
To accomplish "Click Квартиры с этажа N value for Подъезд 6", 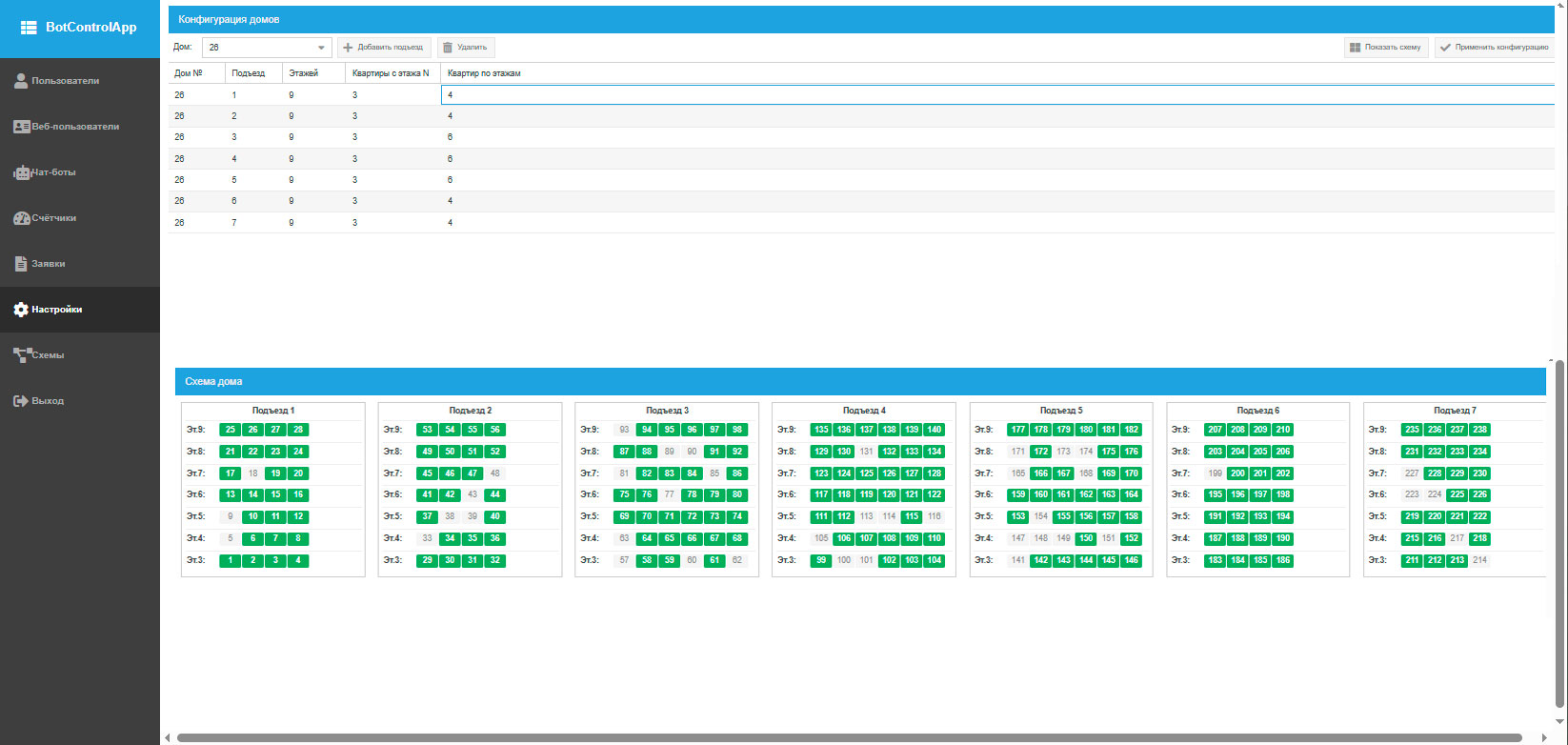I will point(393,201).
